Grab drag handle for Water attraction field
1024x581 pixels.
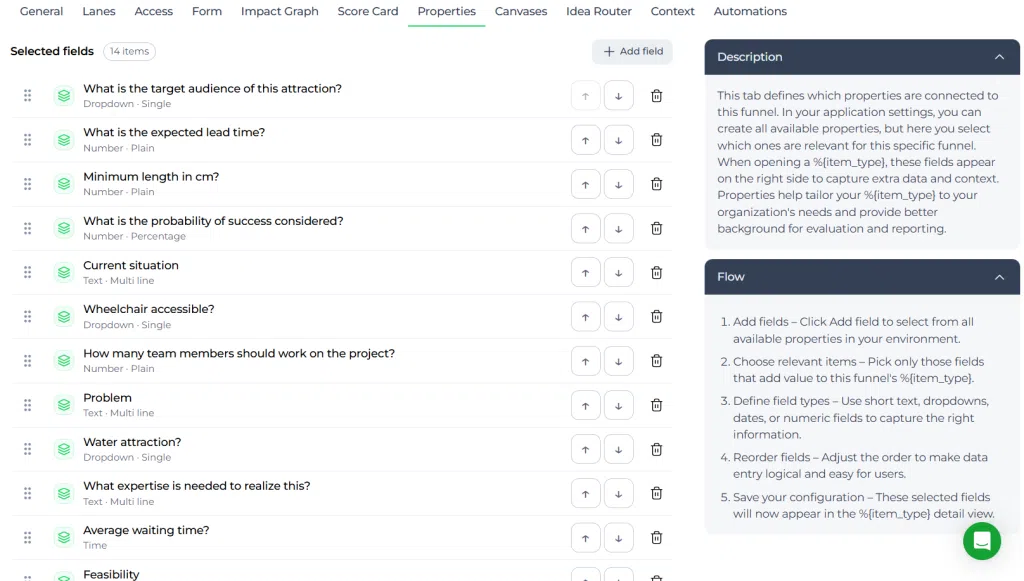click(27, 449)
